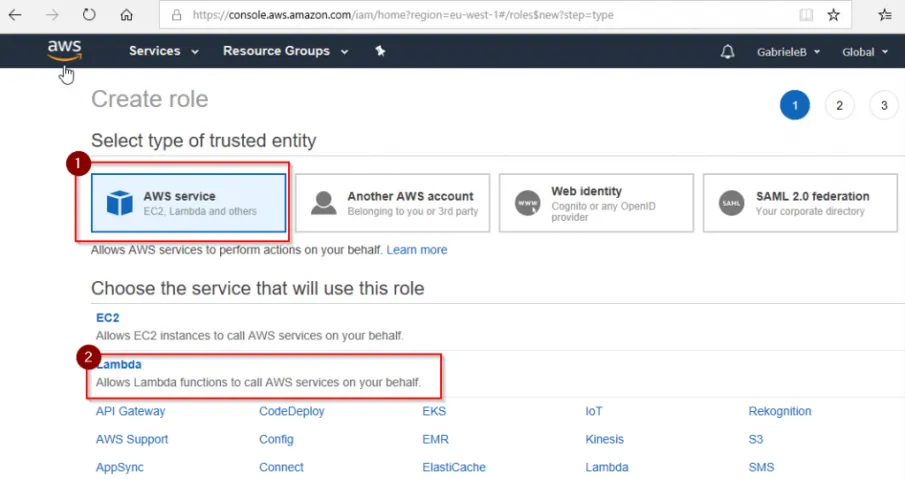
Task: Click the browser back arrow
Action: [15, 14]
